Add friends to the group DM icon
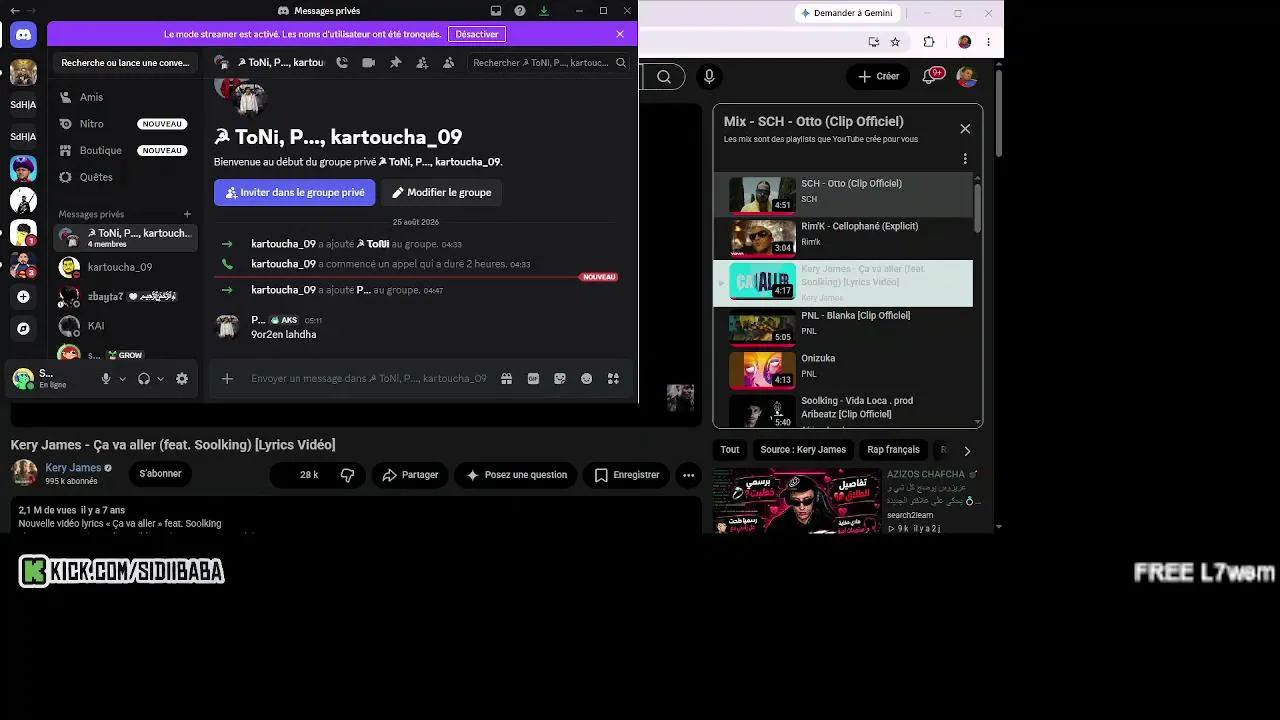This screenshot has height=720, width=1280. point(422,62)
